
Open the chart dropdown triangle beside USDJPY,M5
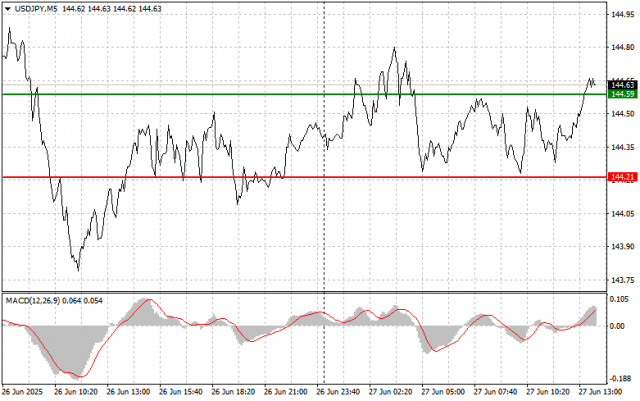pyautogui.click(x=8, y=9)
